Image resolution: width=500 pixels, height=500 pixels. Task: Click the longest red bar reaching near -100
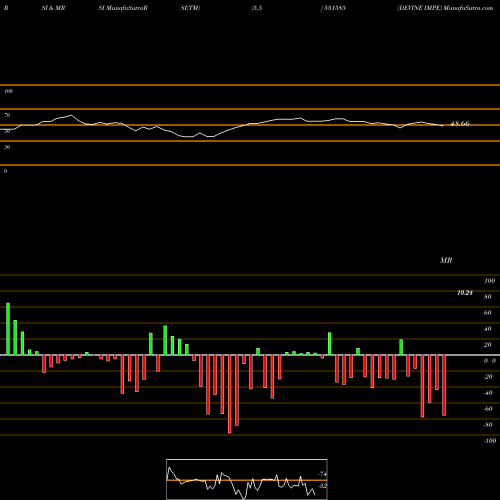(x=230, y=394)
